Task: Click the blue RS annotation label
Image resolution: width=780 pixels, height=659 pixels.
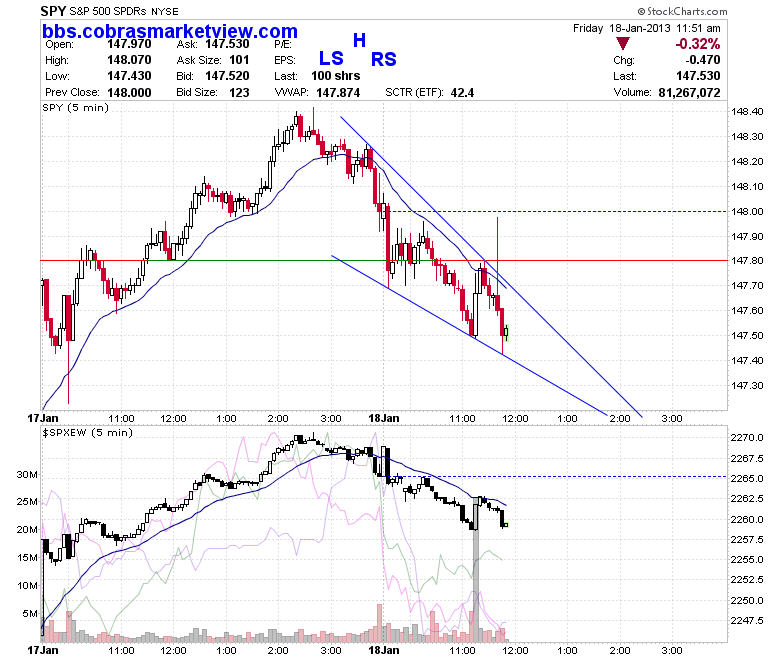Action: coord(384,60)
